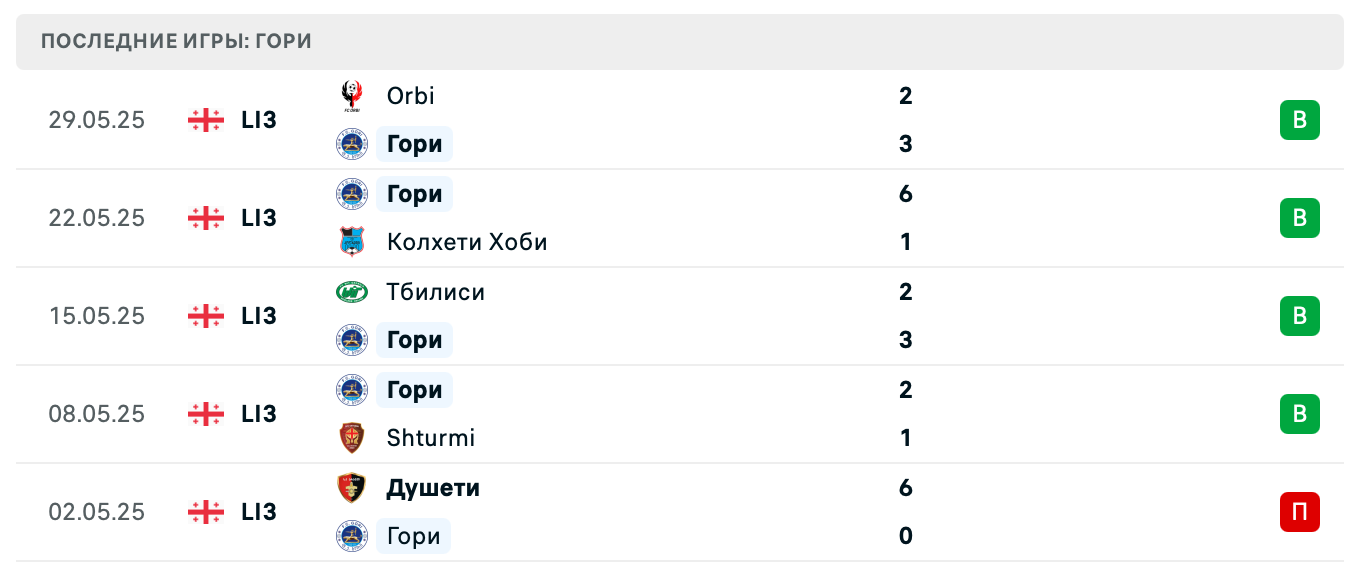Click Georgian flag on 02.05.25 match
The width and height of the screenshot is (1358, 578).
pos(205,512)
